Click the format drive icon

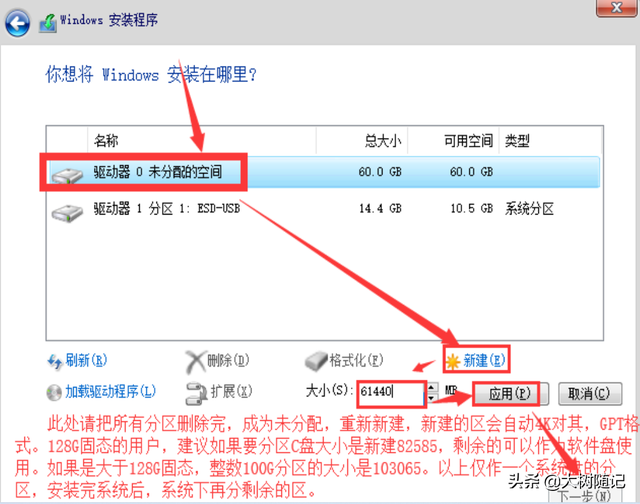[x=316, y=361]
